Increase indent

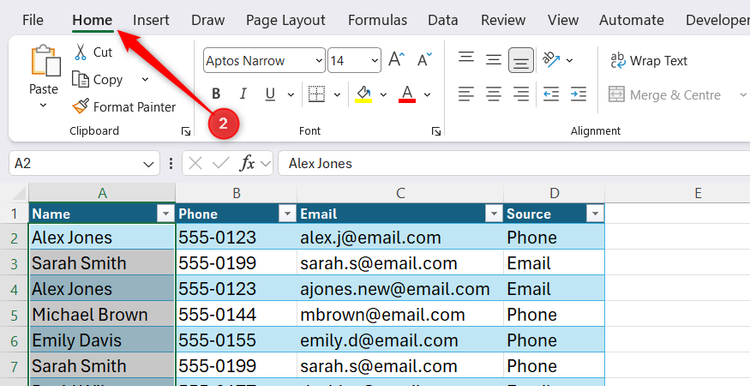pyautogui.click(x=578, y=94)
